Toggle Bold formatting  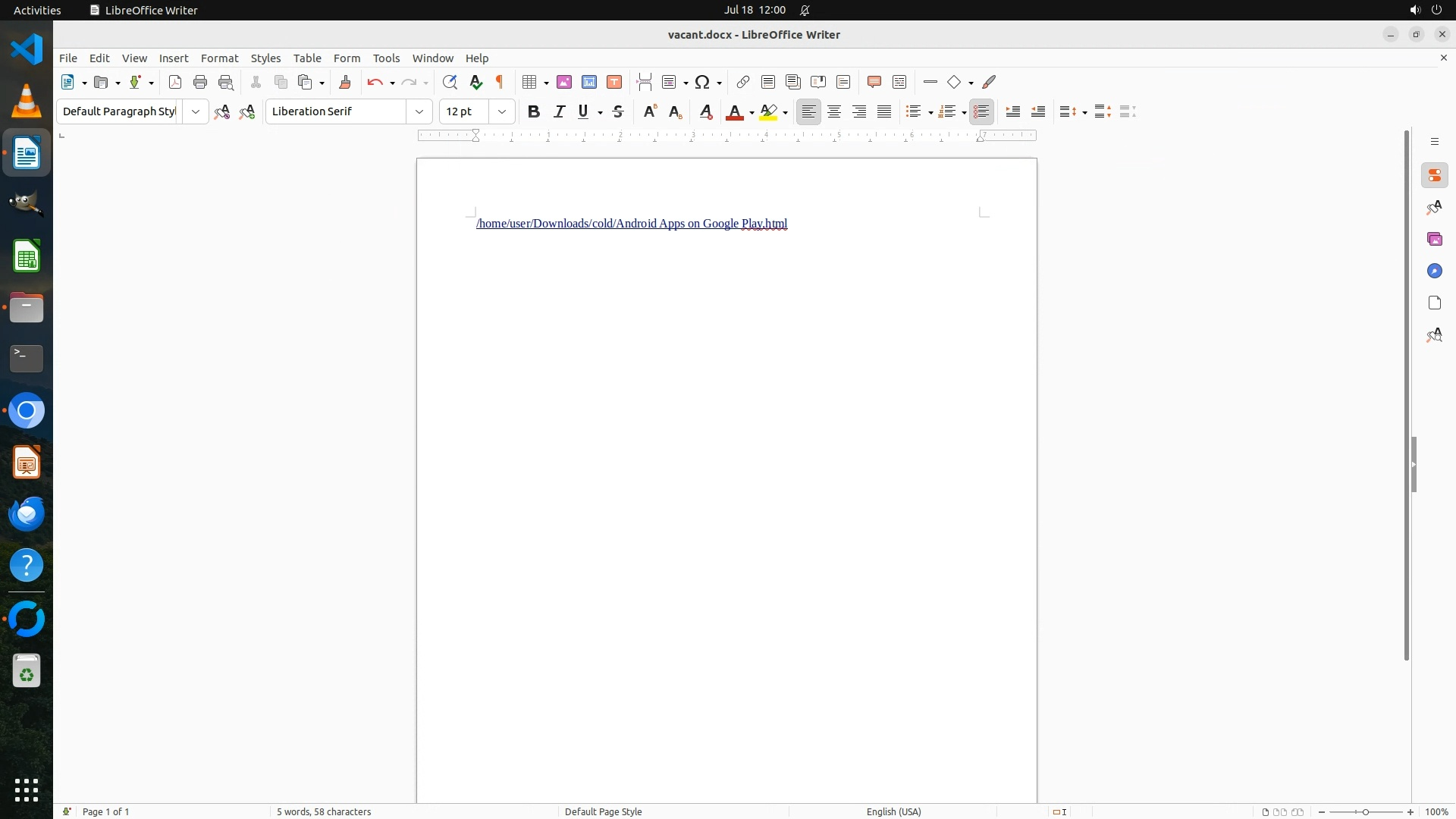534,111
